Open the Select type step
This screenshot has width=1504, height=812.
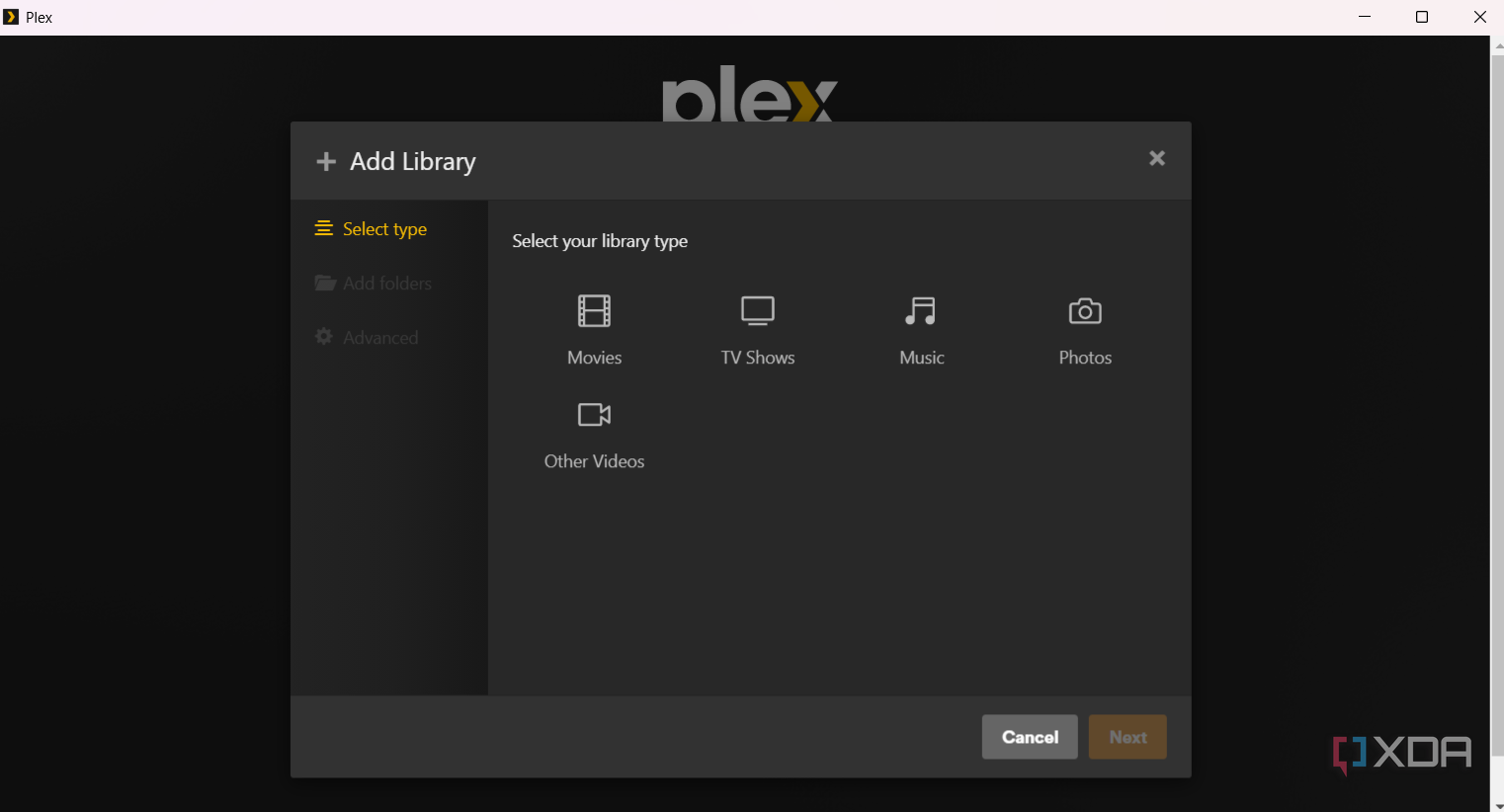(x=371, y=229)
